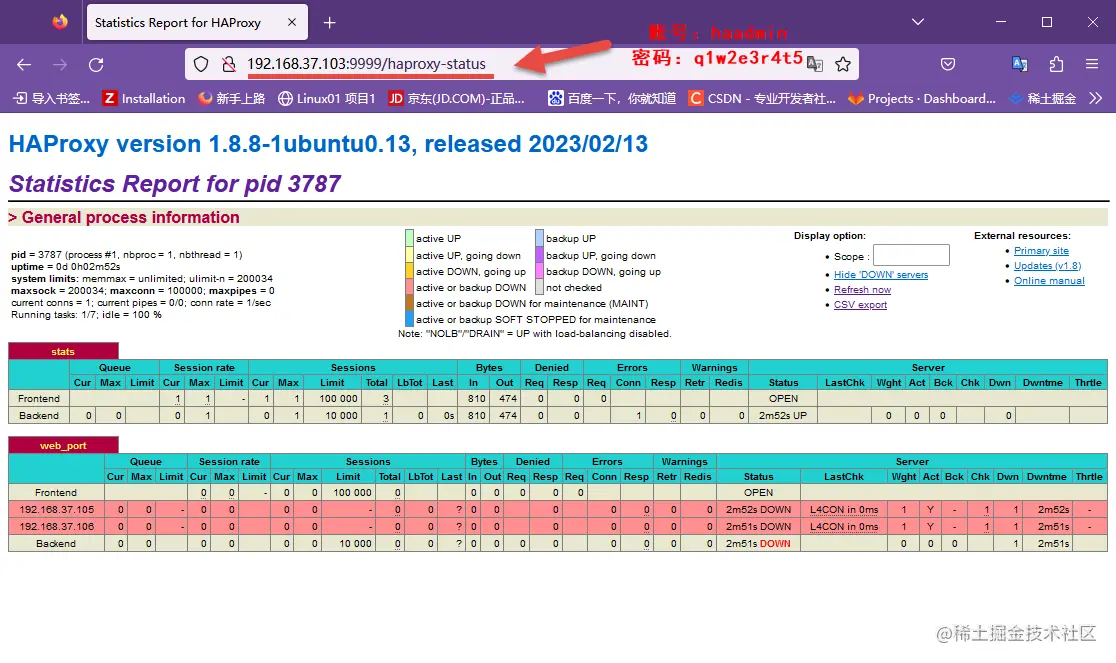Click the CSV export link
The image size is (1116, 663).
[860, 304]
